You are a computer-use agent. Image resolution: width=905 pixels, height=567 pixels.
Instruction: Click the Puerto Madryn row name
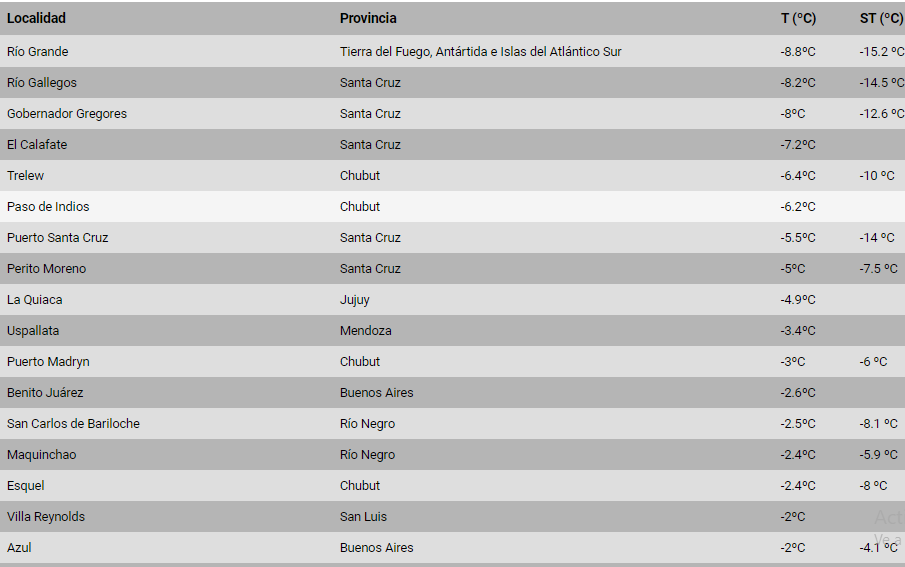(x=48, y=361)
